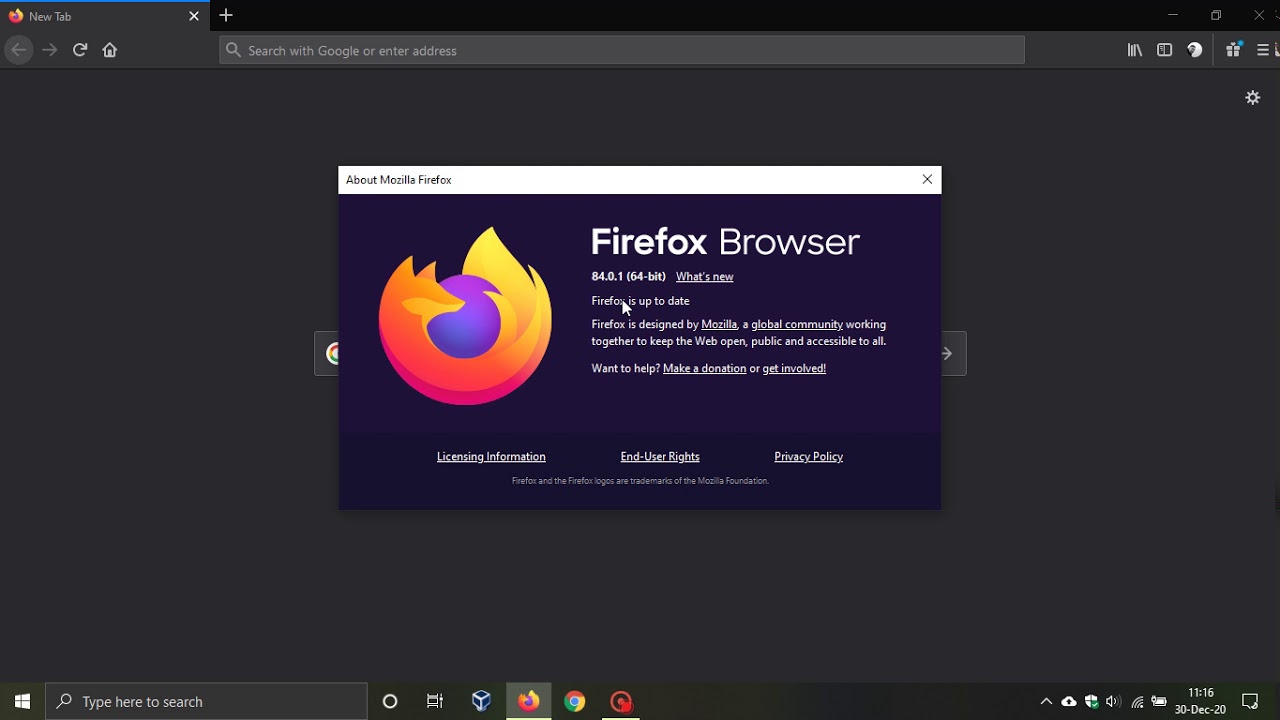The image size is (1280, 720).
Task: Click the Firefox logo in About dialog
Action: pyautogui.click(x=465, y=316)
